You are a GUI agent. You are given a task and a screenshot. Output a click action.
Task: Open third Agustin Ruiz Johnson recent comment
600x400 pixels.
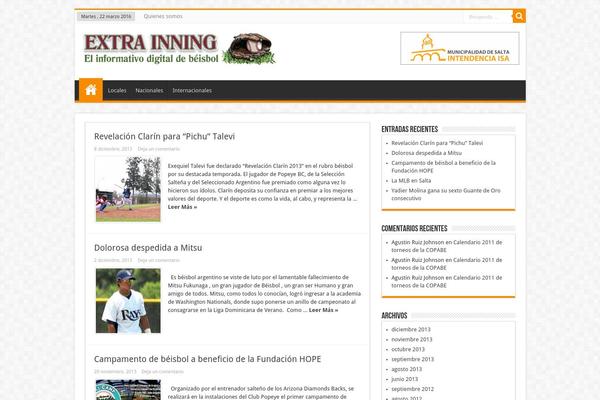(x=447, y=281)
